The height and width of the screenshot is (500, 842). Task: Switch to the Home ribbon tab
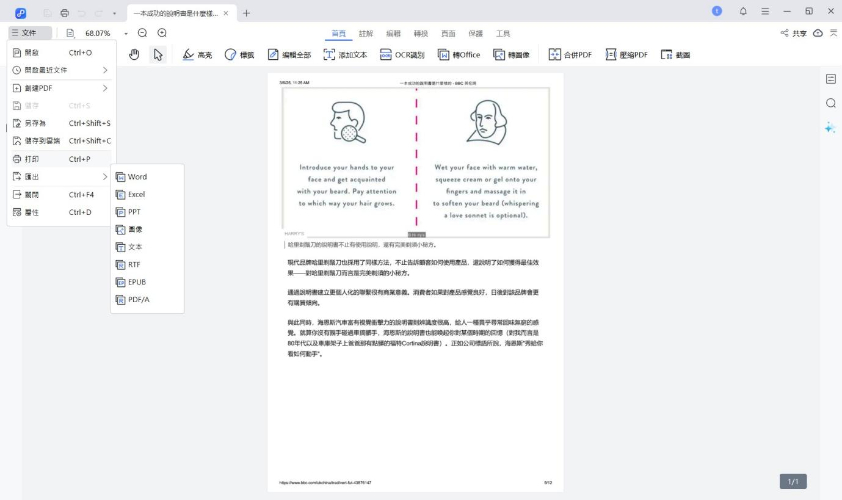pyautogui.click(x=338, y=33)
